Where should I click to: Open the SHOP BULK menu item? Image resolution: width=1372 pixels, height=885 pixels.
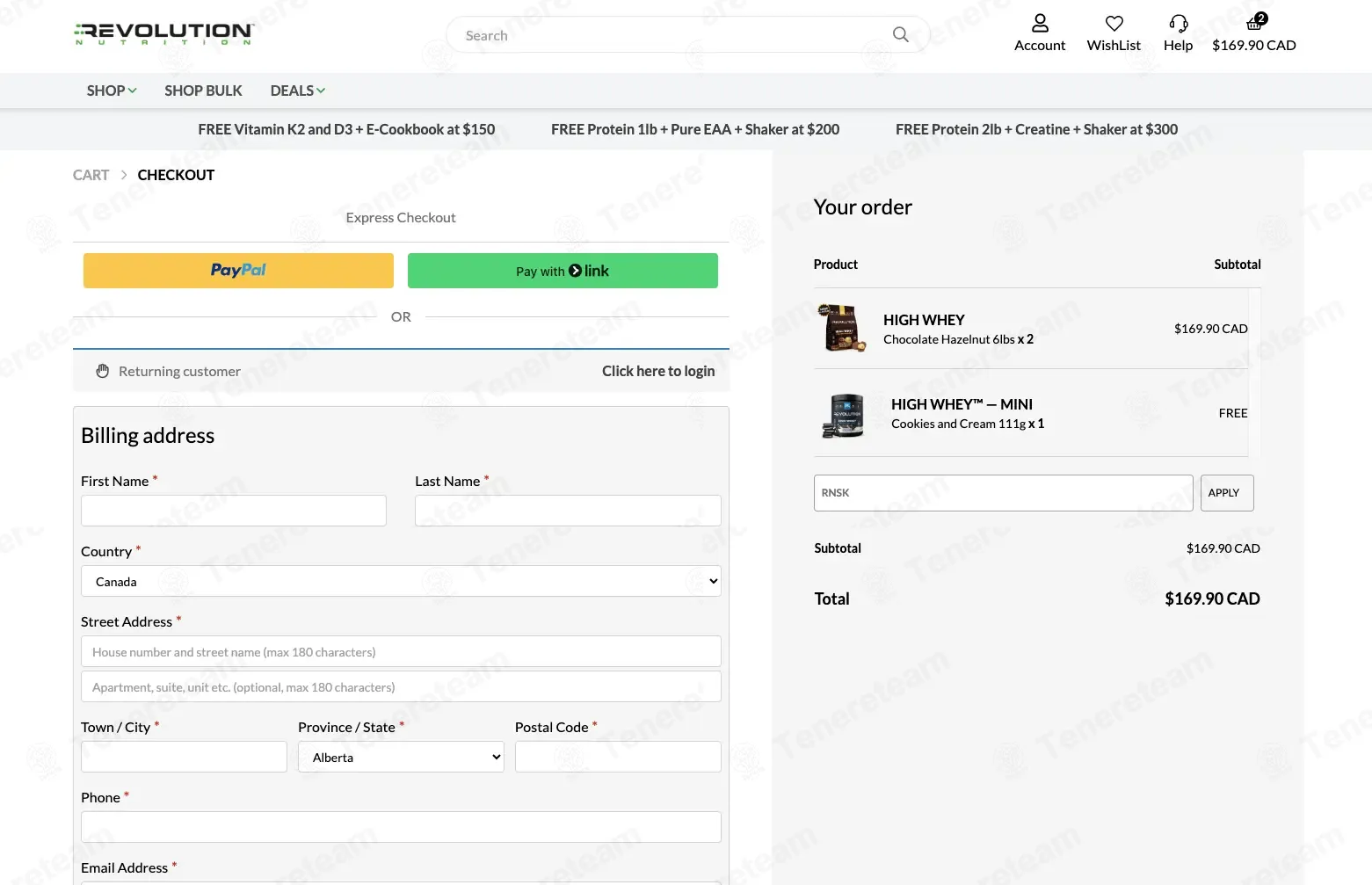pyautogui.click(x=203, y=91)
